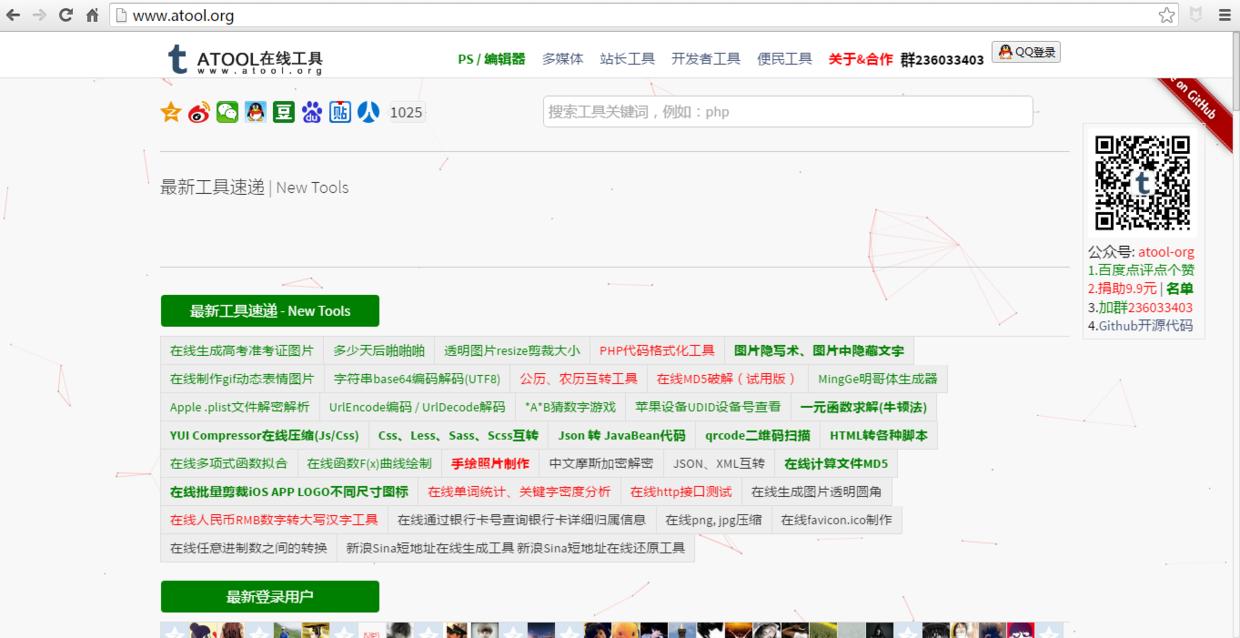Select the 站长工具 navigation item
The image size is (1240, 638).
tap(627, 59)
